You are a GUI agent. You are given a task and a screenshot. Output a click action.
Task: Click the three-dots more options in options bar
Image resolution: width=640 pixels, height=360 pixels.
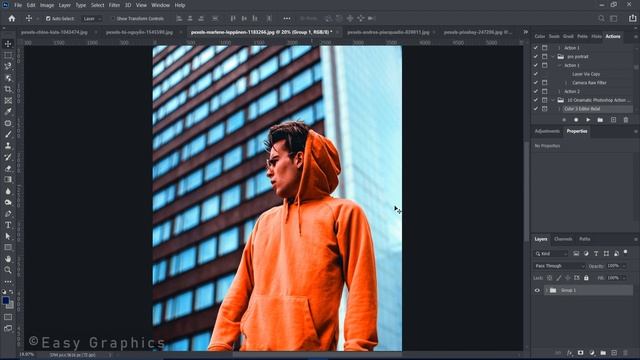[x=287, y=18]
